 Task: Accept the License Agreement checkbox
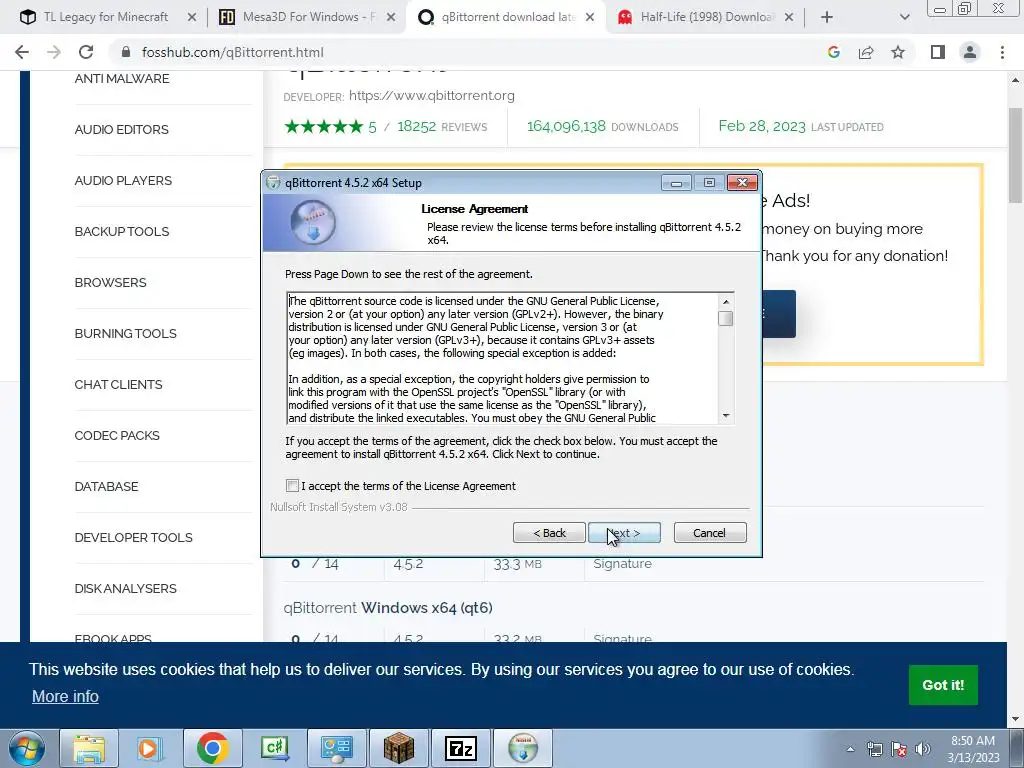(292, 486)
